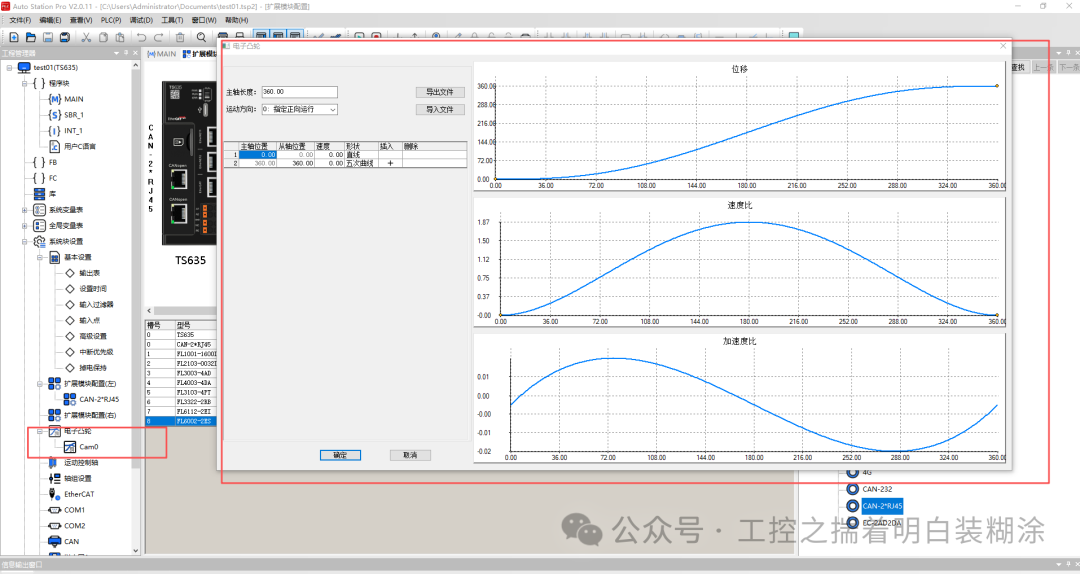Click the Open folder toolbar icon

pyautogui.click(x=30, y=37)
